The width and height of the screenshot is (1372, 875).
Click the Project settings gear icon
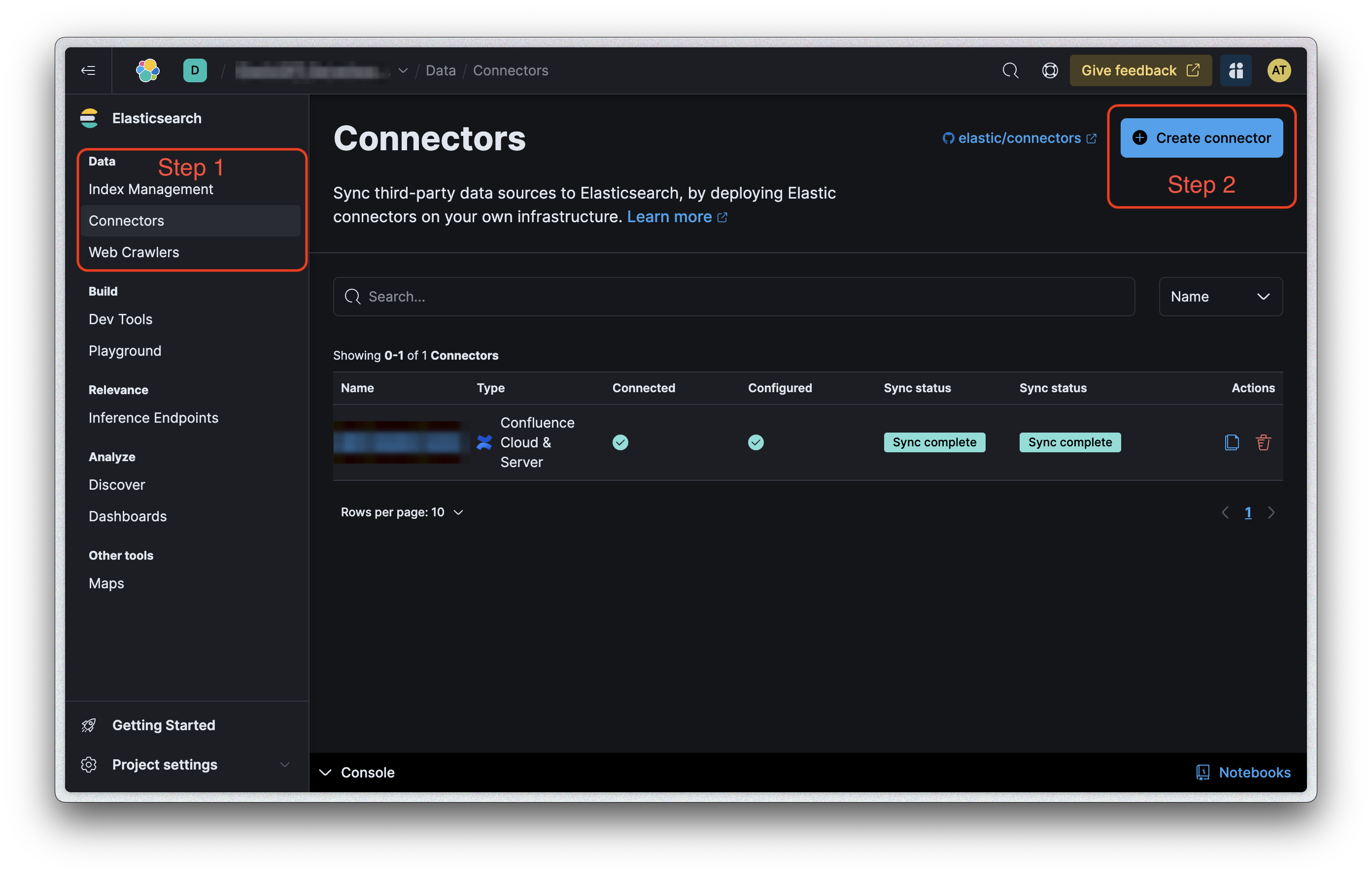click(88, 765)
